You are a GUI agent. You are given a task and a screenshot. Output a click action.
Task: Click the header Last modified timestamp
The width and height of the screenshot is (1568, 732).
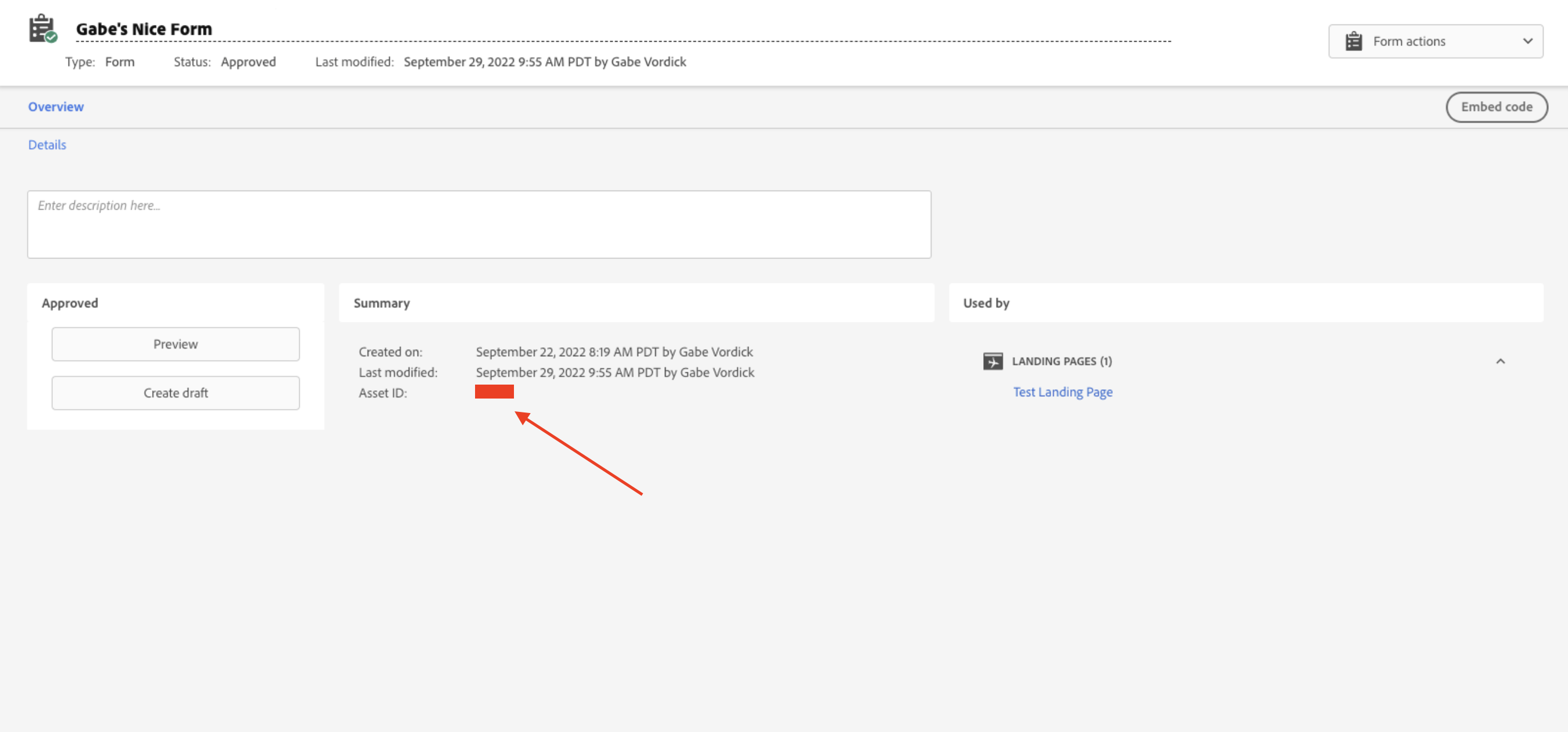(544, 62)
